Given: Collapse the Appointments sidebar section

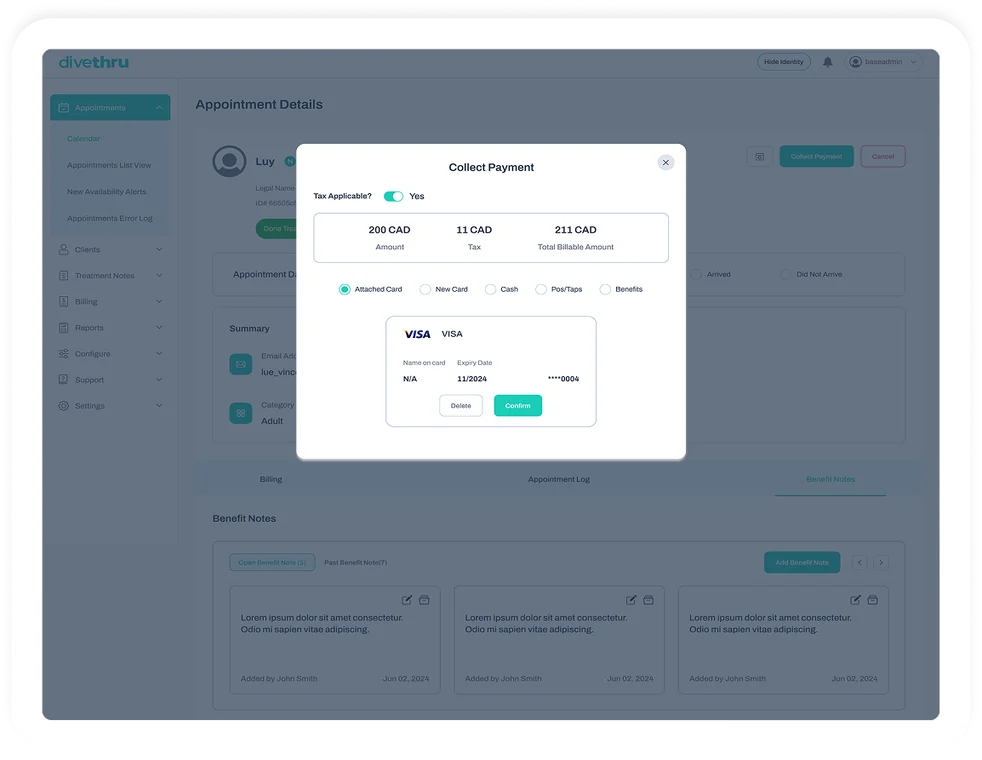Looking at the screenshot, I should (159, 108).
